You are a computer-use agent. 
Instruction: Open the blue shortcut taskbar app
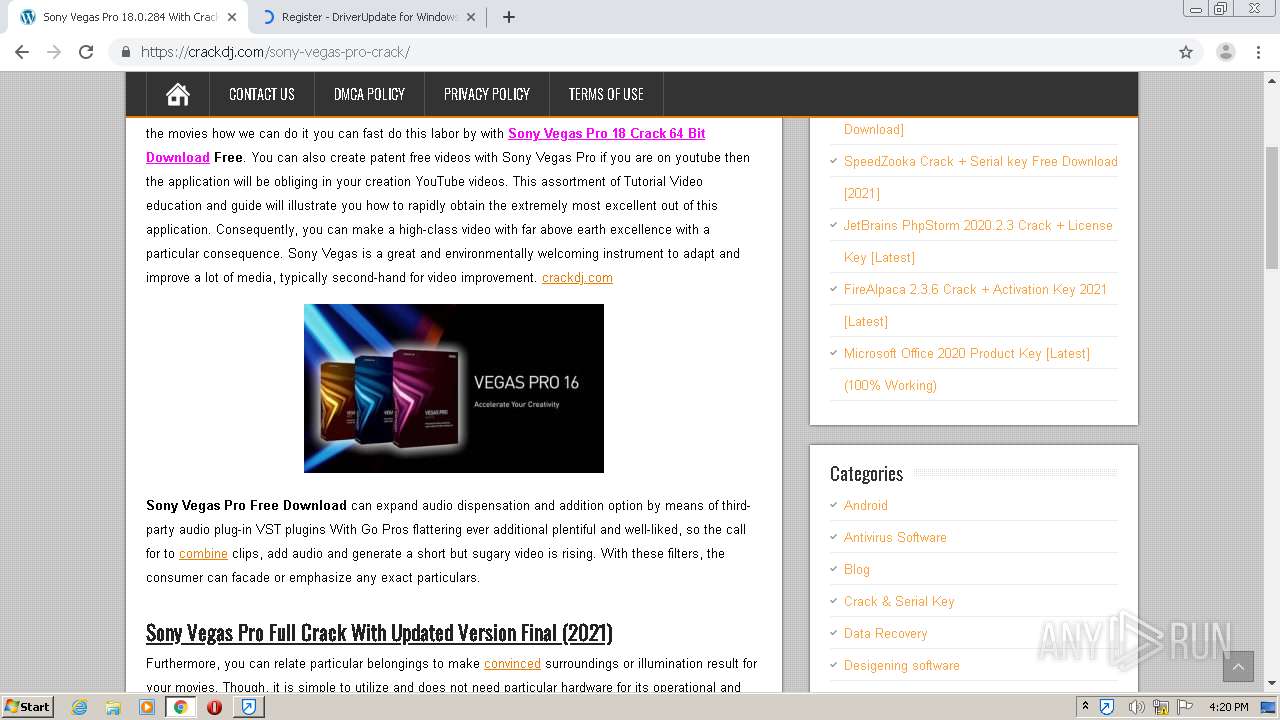click(249, 707)
